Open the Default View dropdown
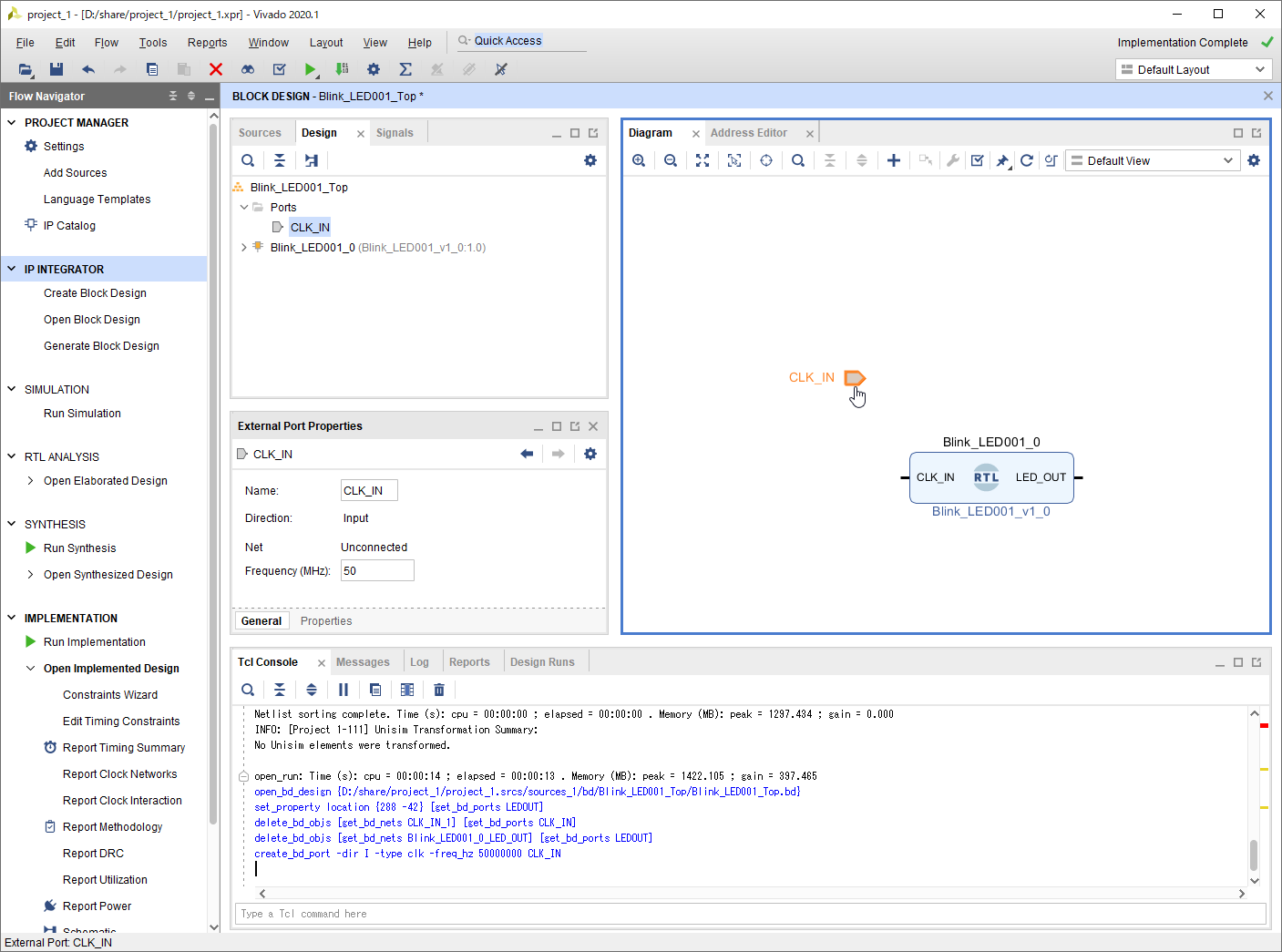1282x952 pixels. coord(1152,160)
